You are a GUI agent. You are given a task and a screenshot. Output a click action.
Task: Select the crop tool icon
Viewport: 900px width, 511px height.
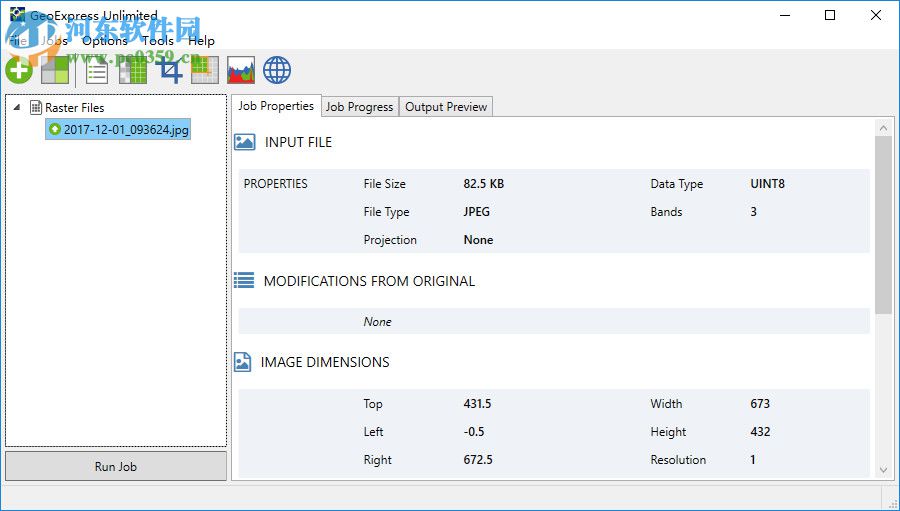click(171, 70)
